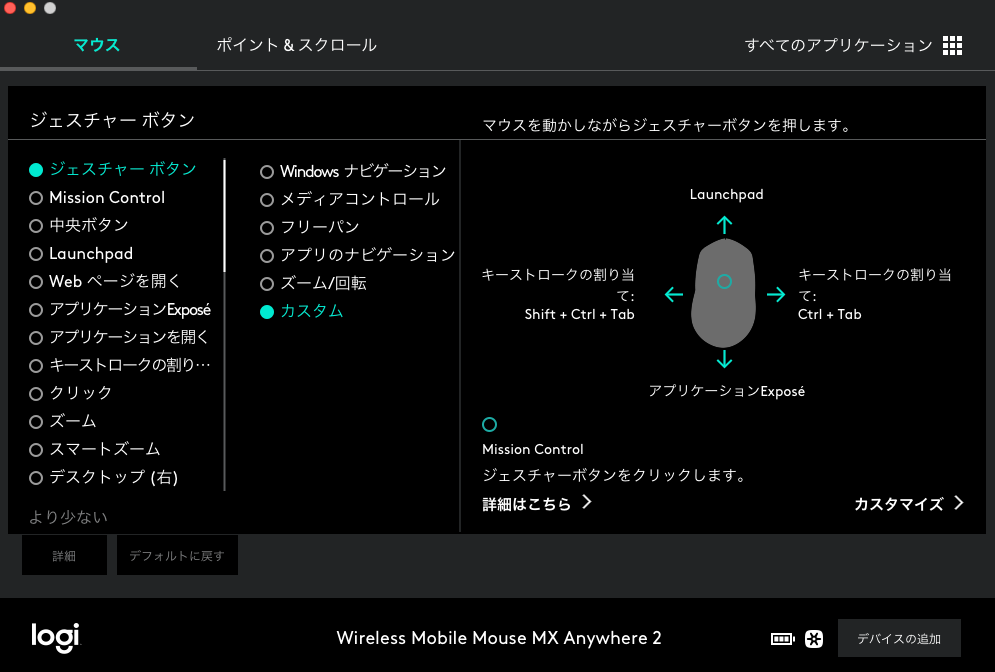Close the window with the red button

click(x=10, y=8)
